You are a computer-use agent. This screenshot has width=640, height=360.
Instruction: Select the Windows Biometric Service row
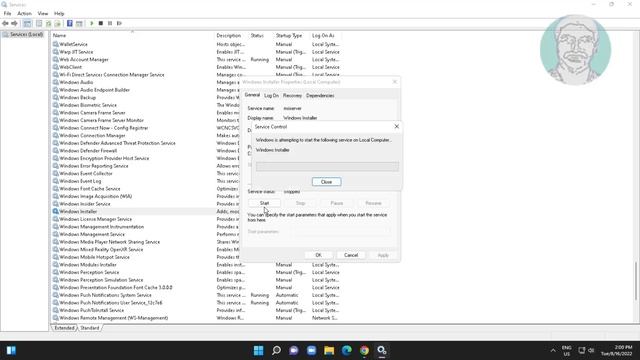coord(88,105)
